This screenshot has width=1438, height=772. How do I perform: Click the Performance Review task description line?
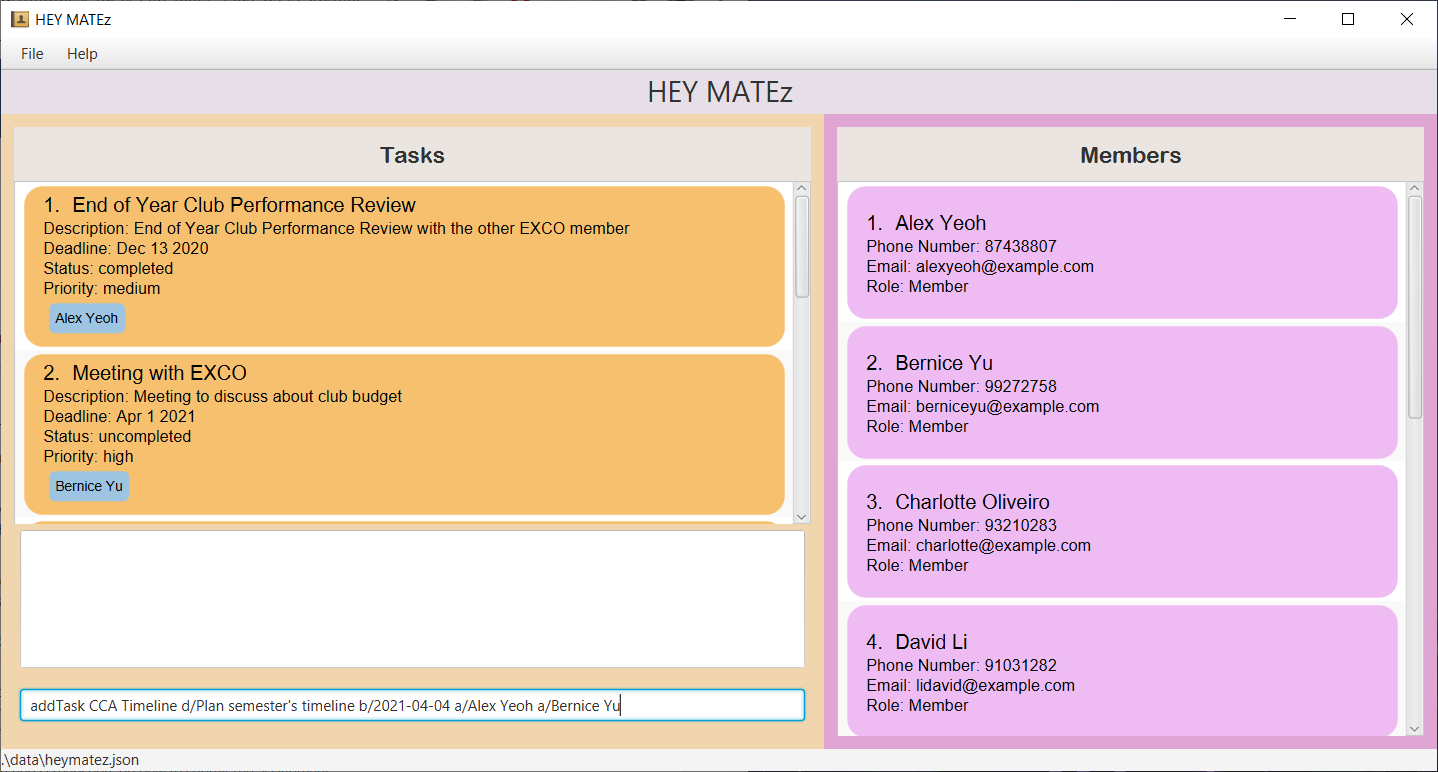[x=336, y=228]
